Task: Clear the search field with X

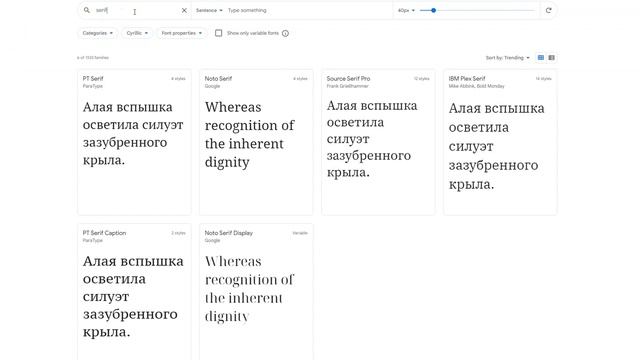Action: (184, 10)
